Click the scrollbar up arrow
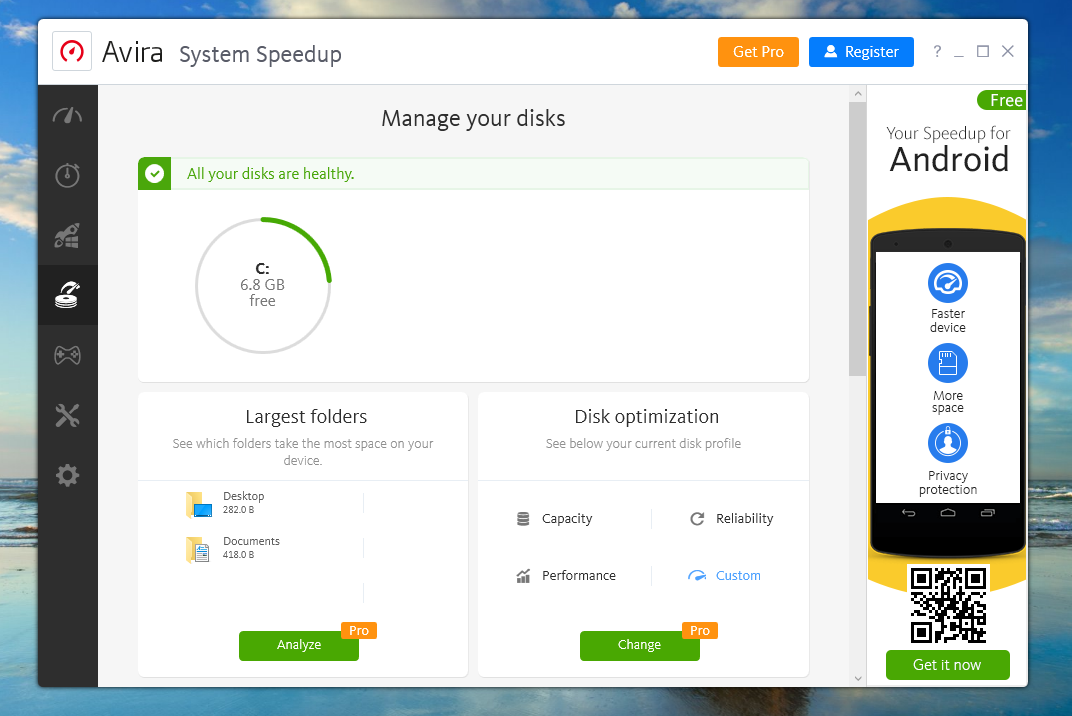Image resolution: width=1072 pixels, height=716 pixels. coord(858,93)
